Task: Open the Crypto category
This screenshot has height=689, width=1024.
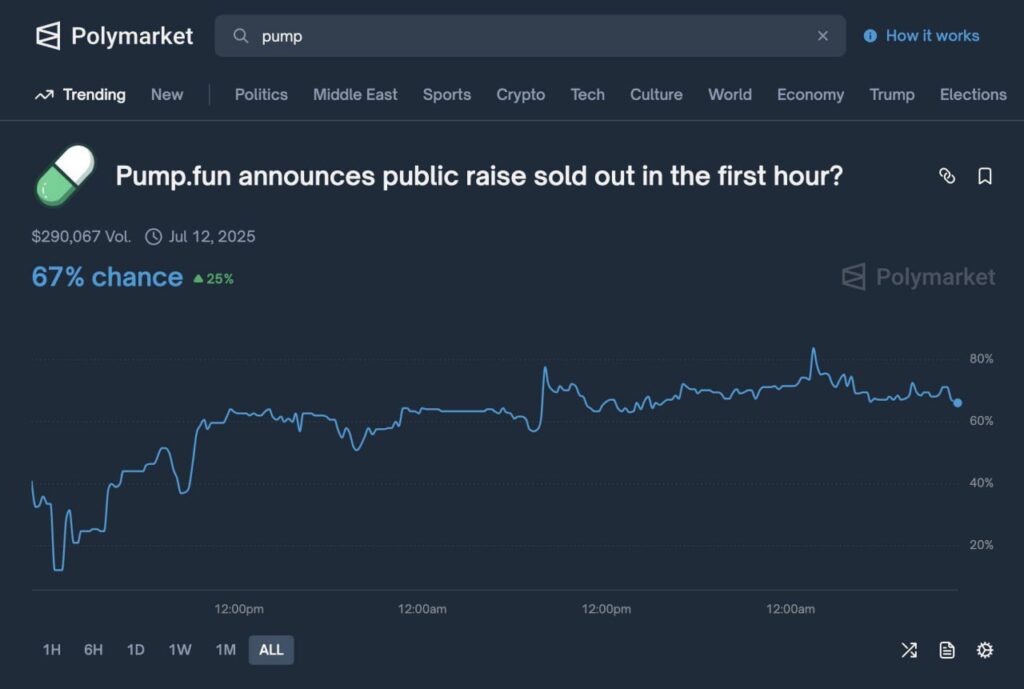Action: (x=520, y=94)
